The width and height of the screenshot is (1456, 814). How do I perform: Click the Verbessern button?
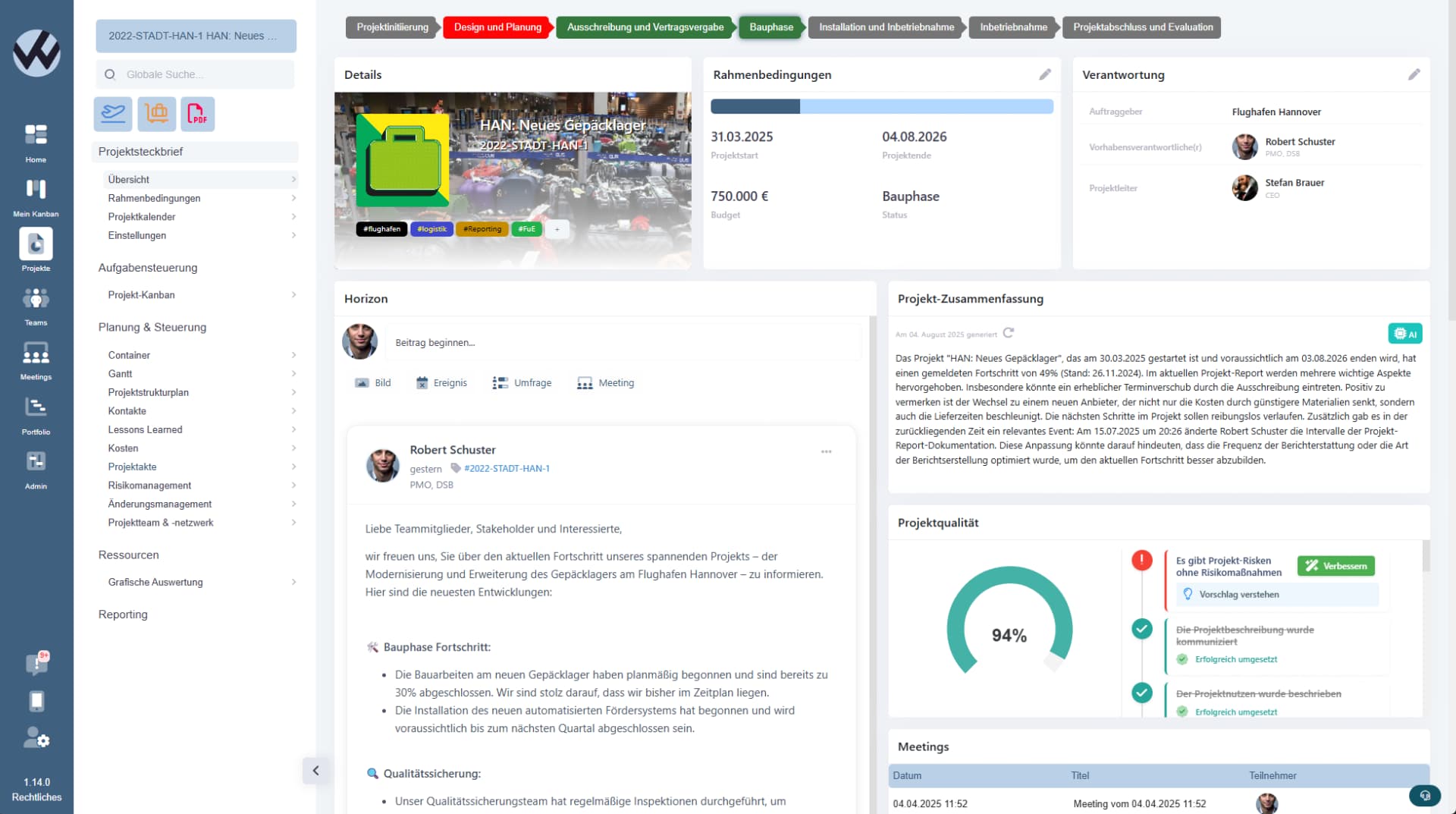click(1335, 566)
